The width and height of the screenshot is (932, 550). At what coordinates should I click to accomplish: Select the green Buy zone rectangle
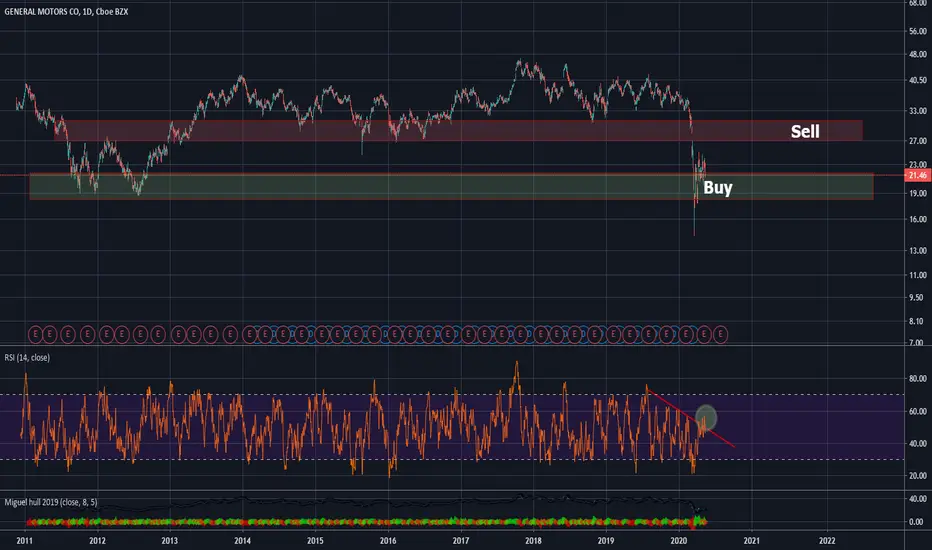pos(452,187)
